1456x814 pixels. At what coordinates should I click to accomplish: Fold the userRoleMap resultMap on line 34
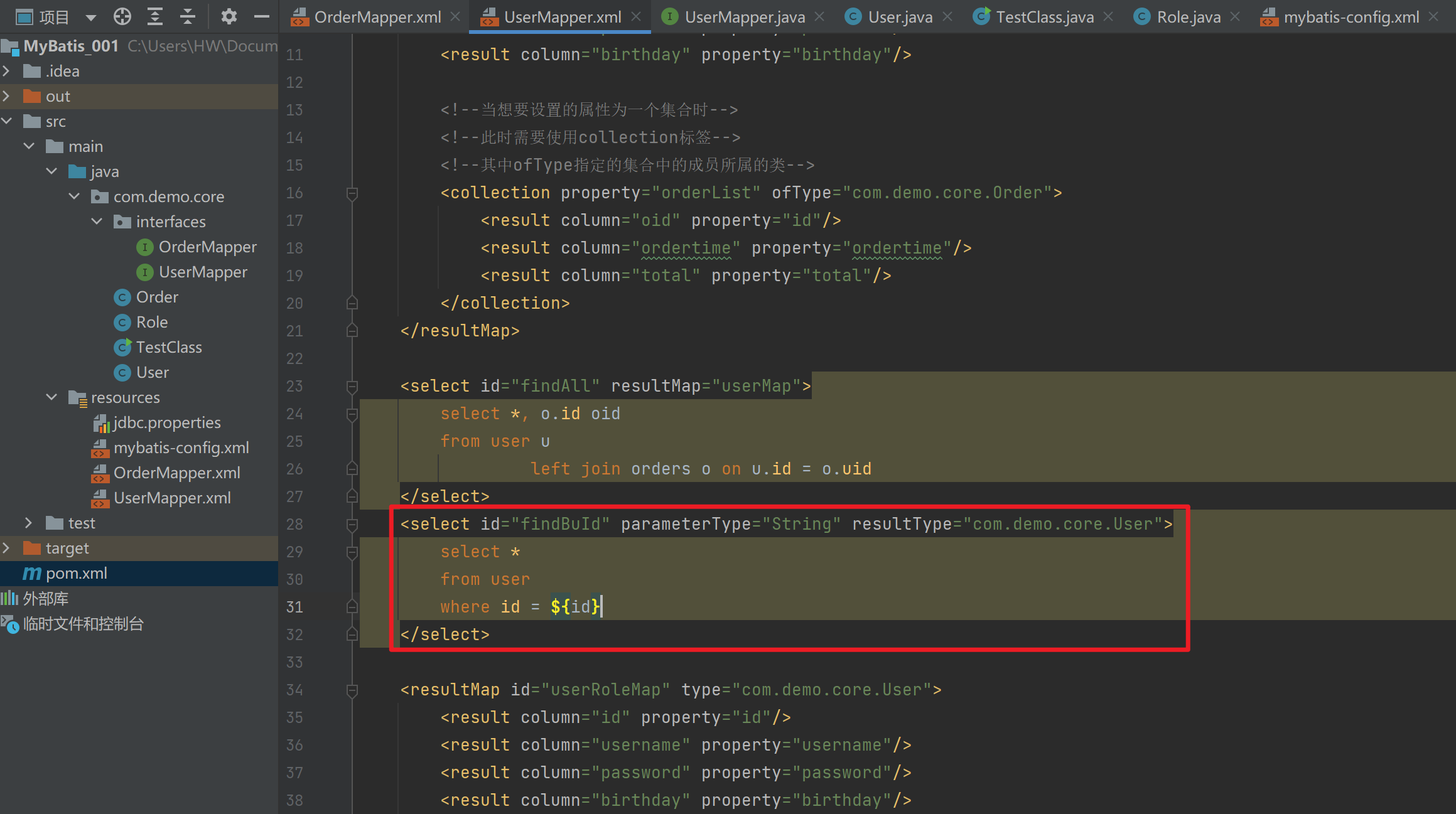[x=352, y=690]
